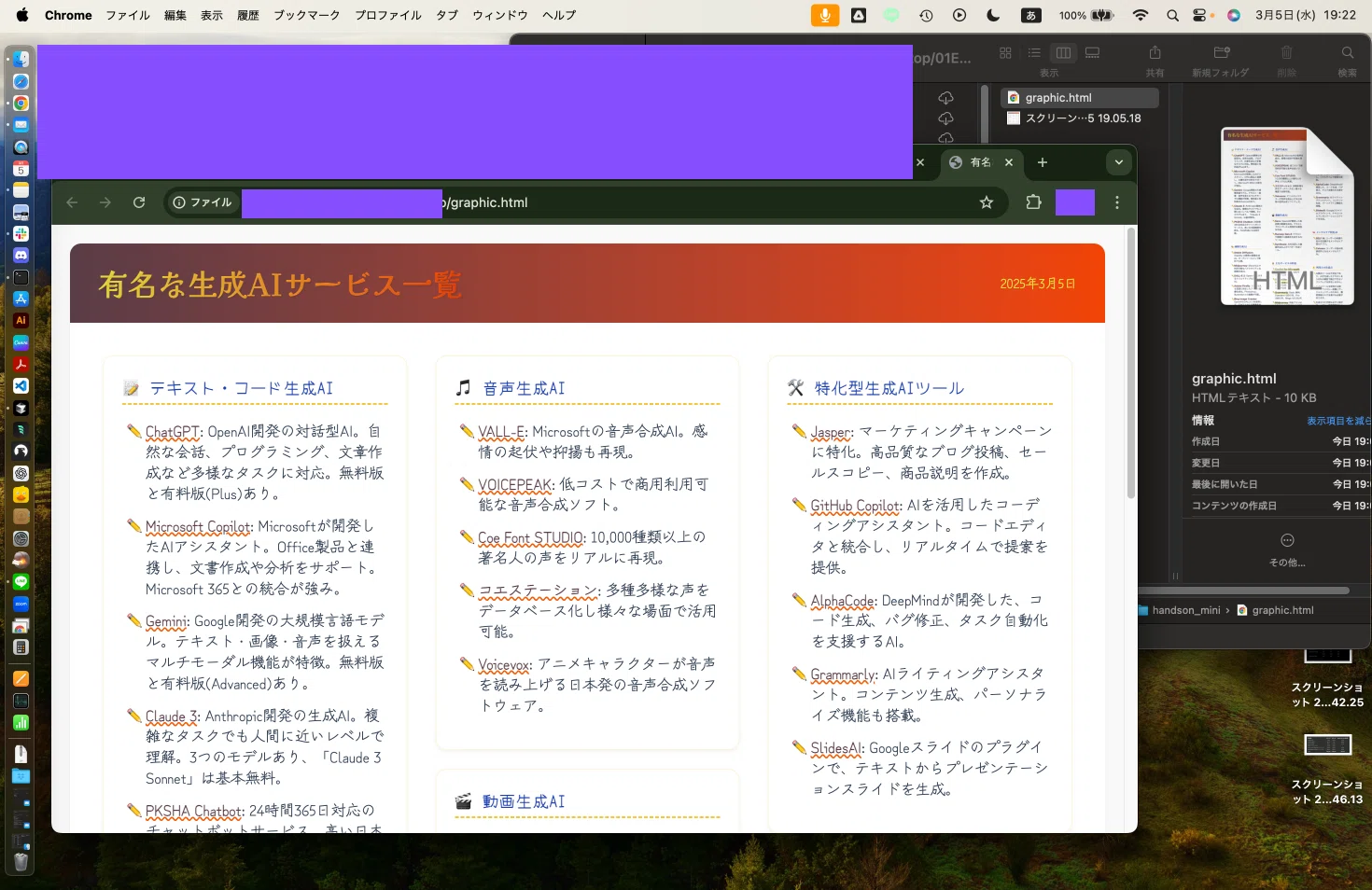Open Discord from the Dock
This screenshot has height=890, width=1372.
coord(21,256)
